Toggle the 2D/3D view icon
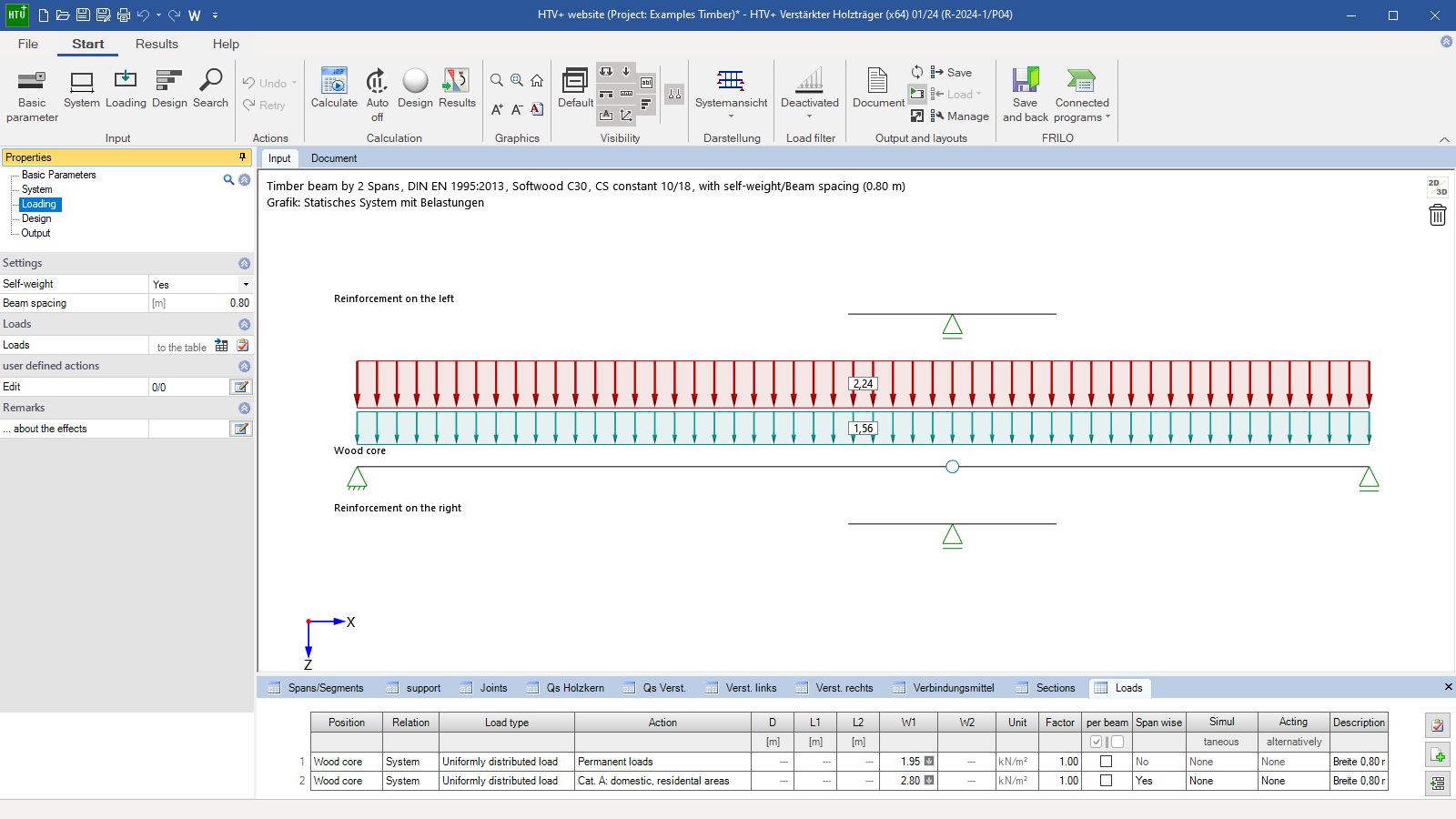 click(x=1438, y=187)
